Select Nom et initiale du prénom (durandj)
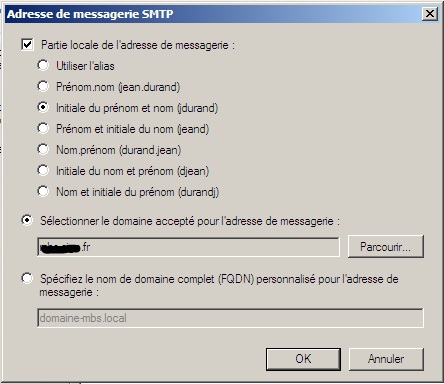 [x=43, y=191]
